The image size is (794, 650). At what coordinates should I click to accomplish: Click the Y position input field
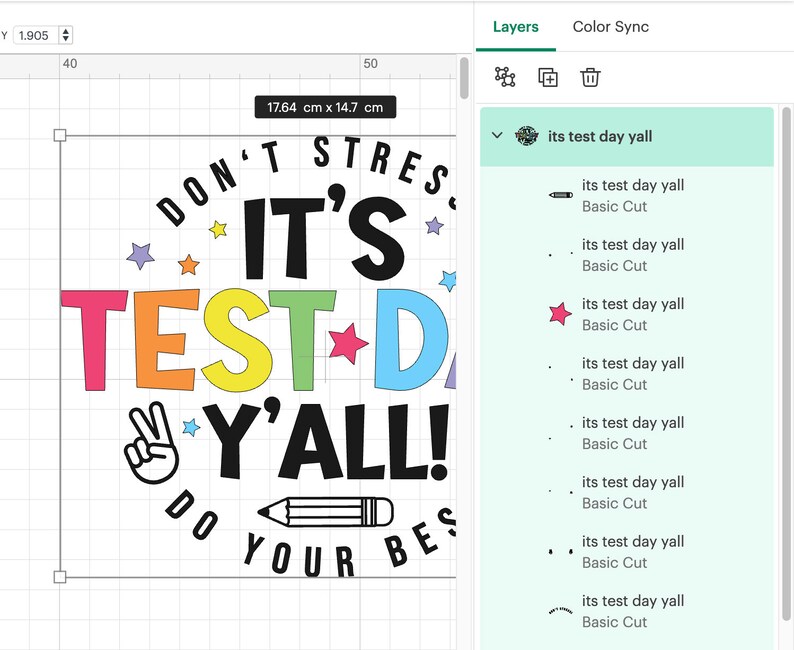pyautogui.click(x=35, y=35)
